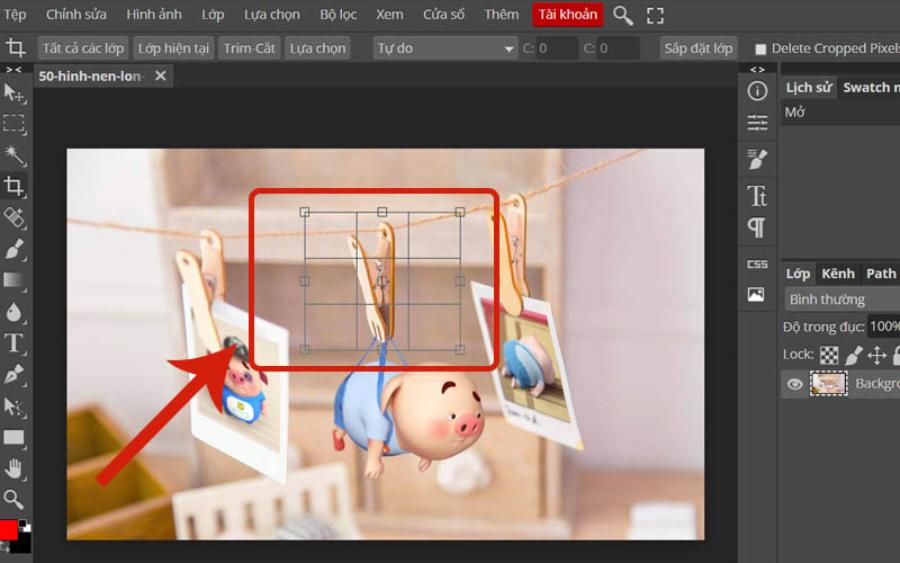Click the Tài khoản button
Viewport: 900px width, 563px height.
tap(567, 15)
